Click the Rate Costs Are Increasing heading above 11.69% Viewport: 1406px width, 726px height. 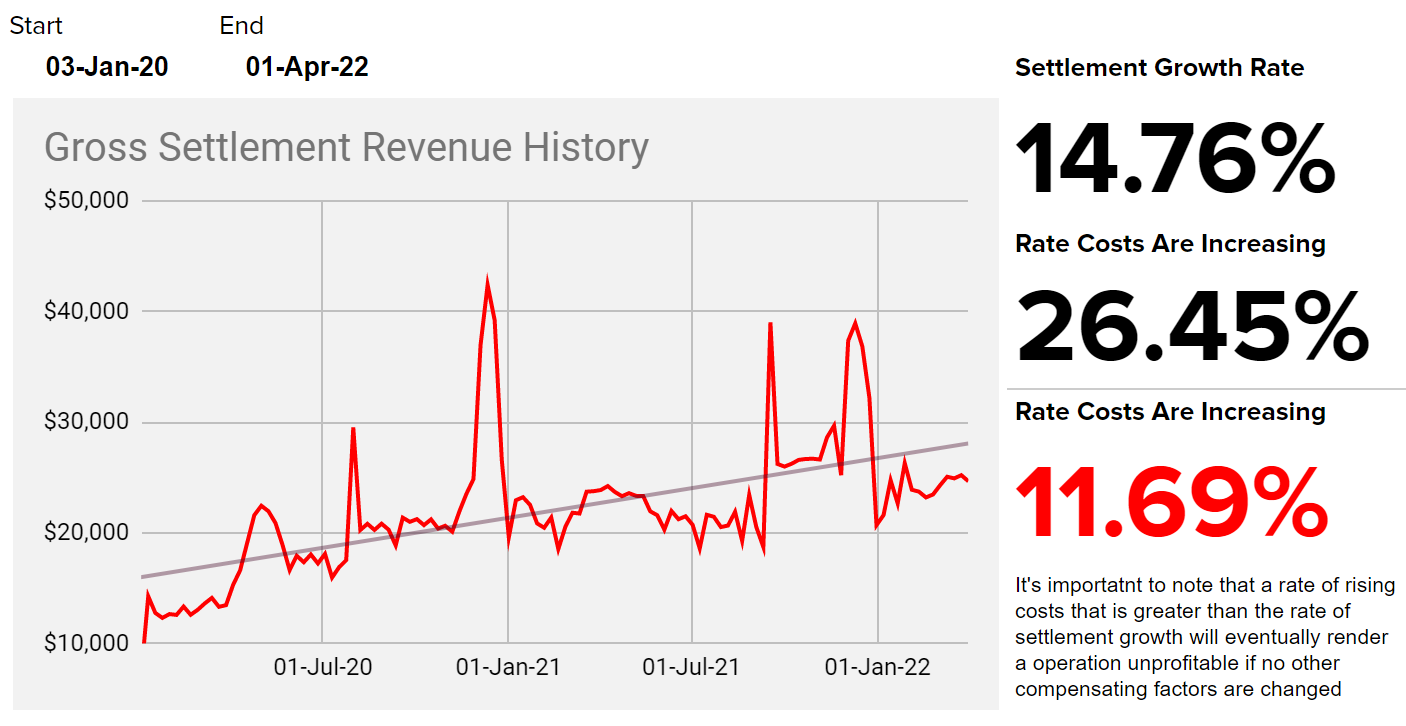coord(1170,412)
